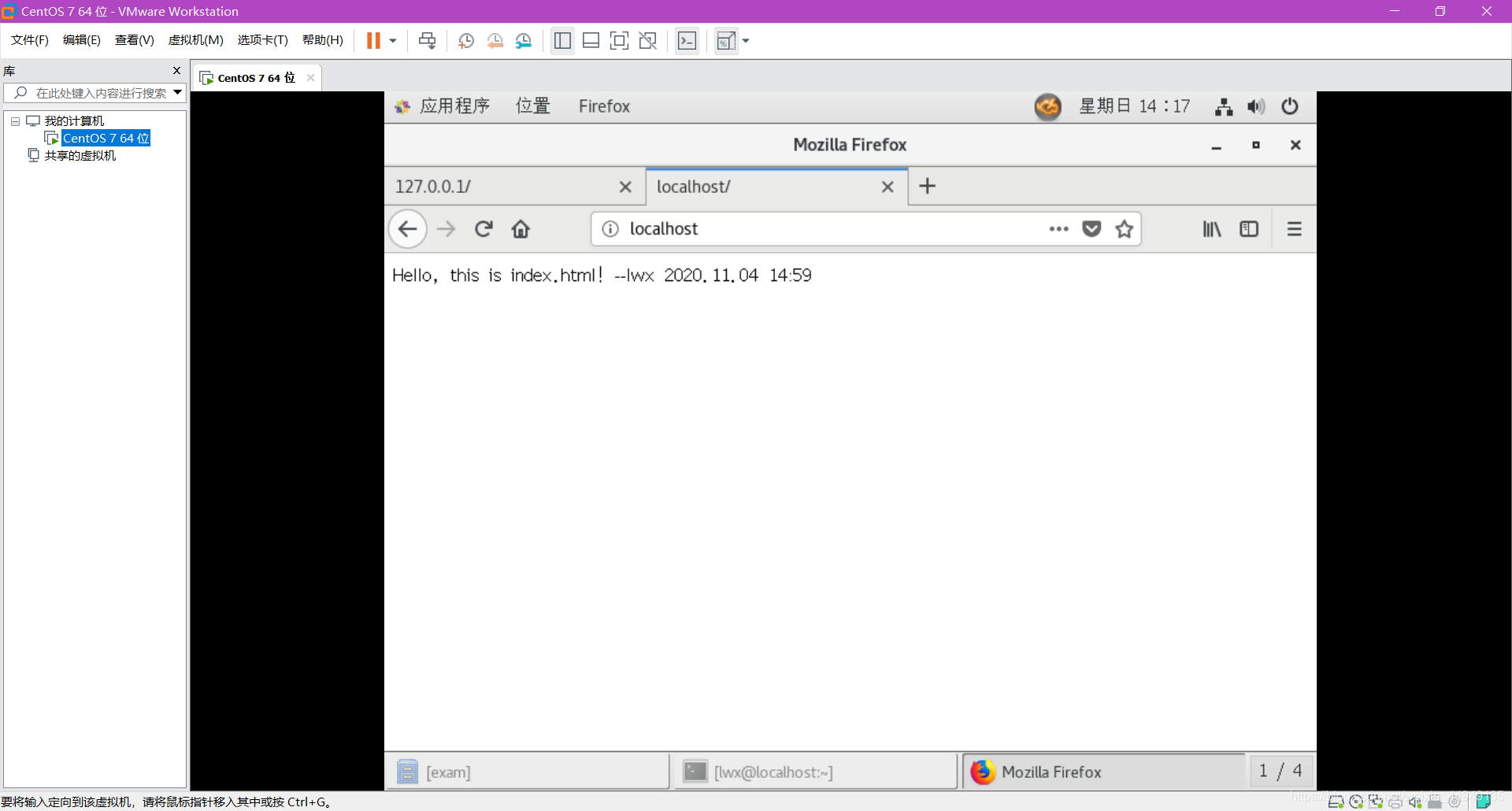The image size is (1512, 811).
Task: Switch to the [lwx@localhost:~] terminal window
Action: tap(816, 772)
